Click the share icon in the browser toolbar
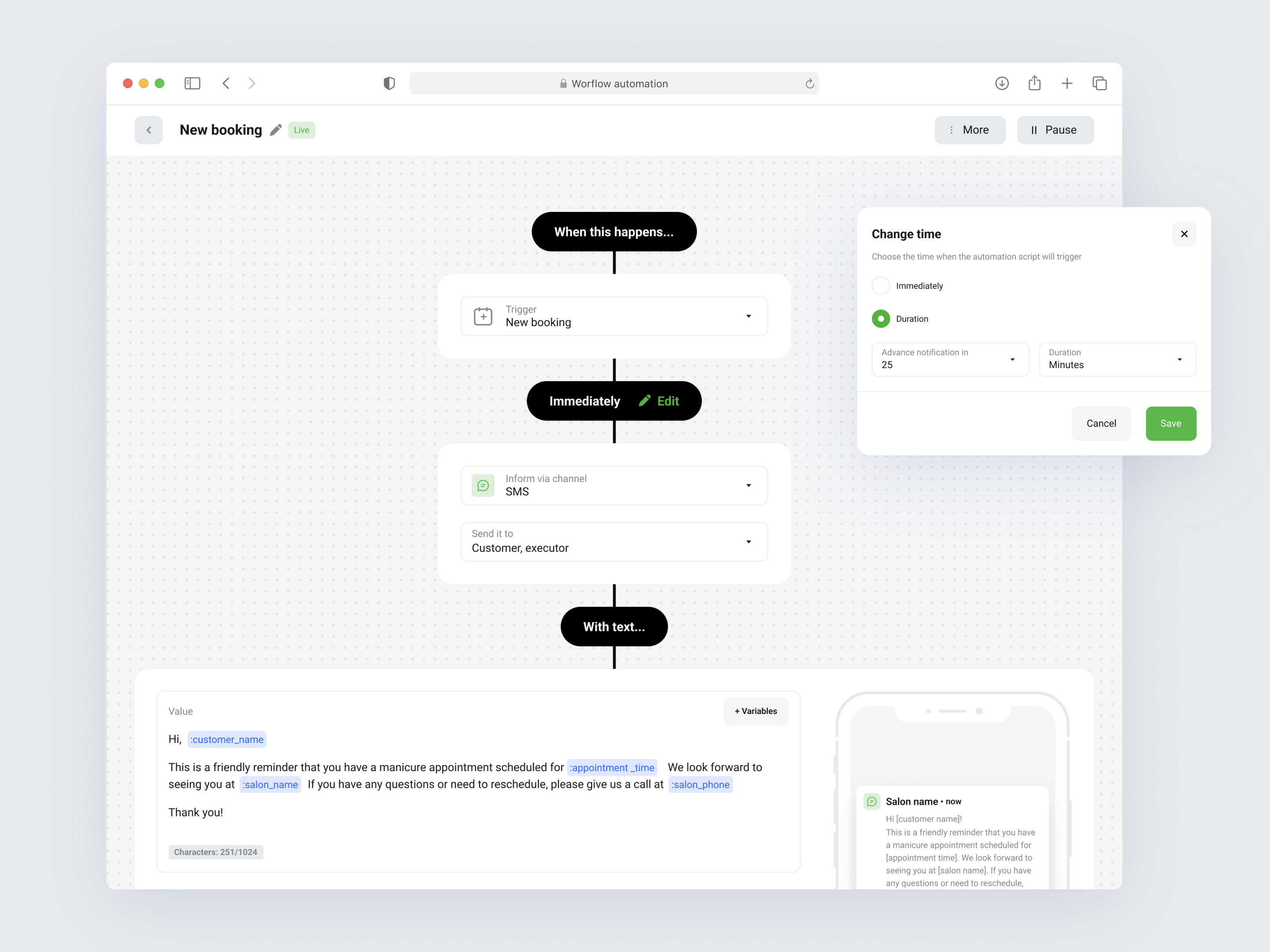This screenshot has width=1270, height=952. click(1035, 83)
